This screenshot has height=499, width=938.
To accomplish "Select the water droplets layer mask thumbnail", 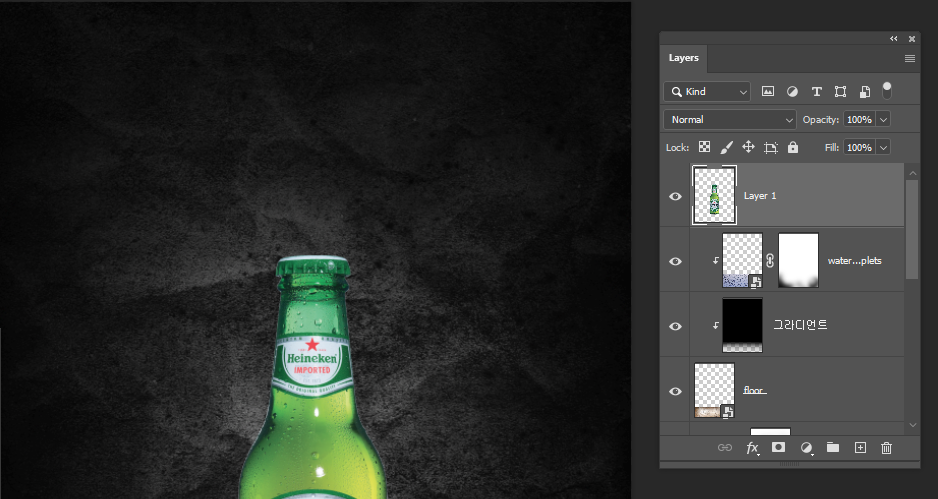I will tap(798, 260).
